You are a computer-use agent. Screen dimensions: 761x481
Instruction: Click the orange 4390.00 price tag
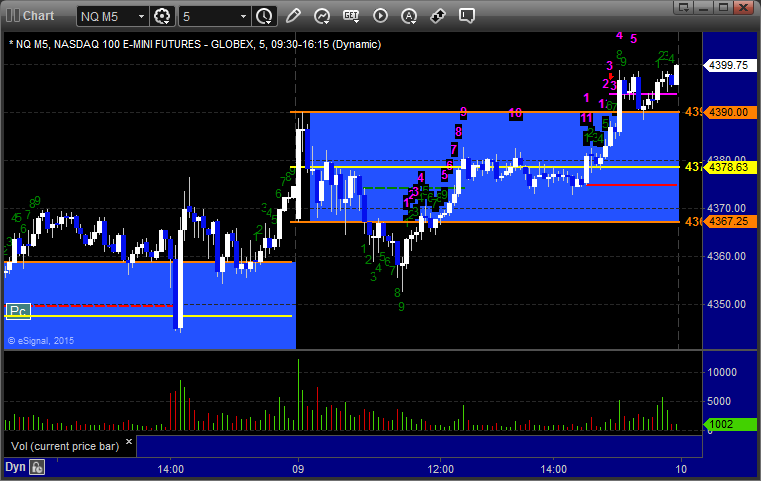click(729, 112)
